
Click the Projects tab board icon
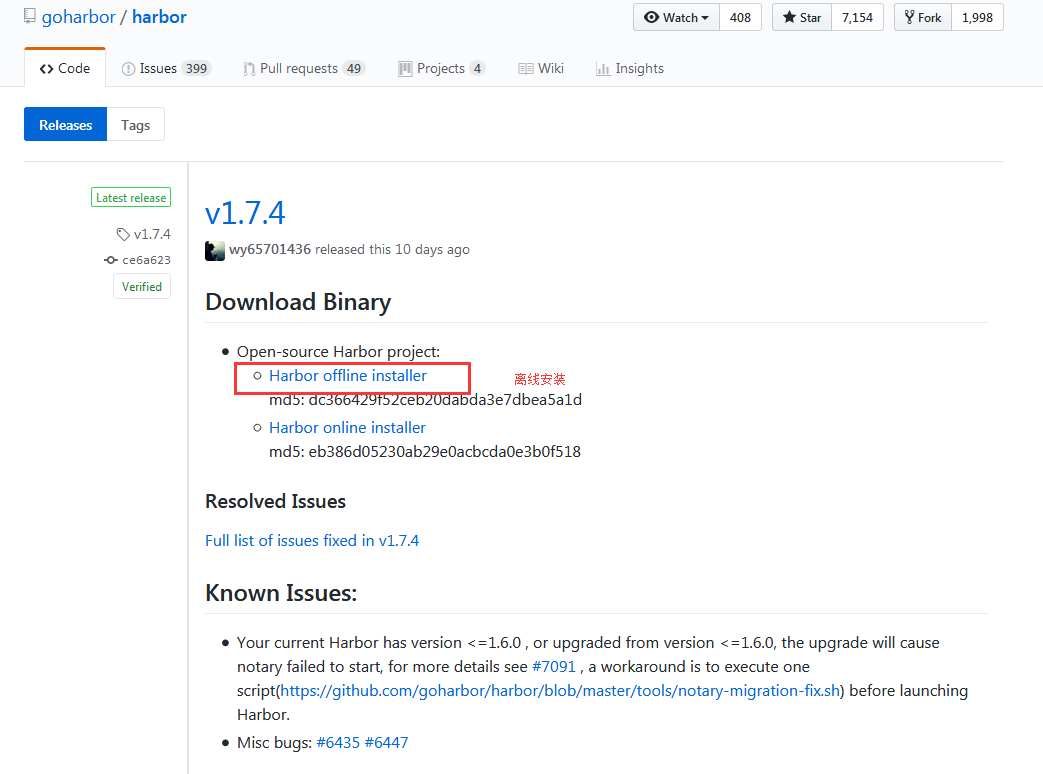click(x=405, y=69)
